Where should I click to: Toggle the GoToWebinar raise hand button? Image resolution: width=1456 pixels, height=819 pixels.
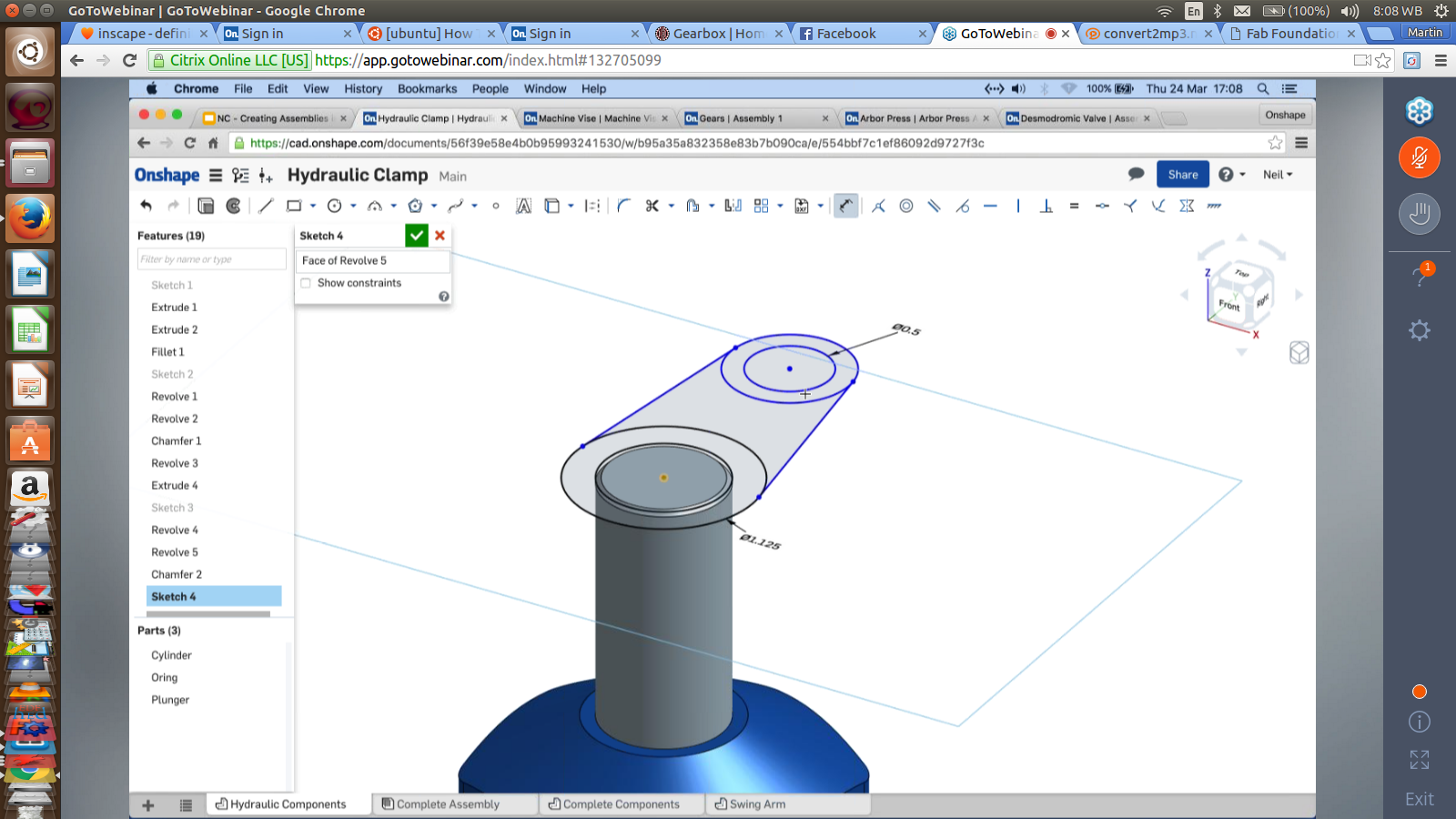[1419, 215]
